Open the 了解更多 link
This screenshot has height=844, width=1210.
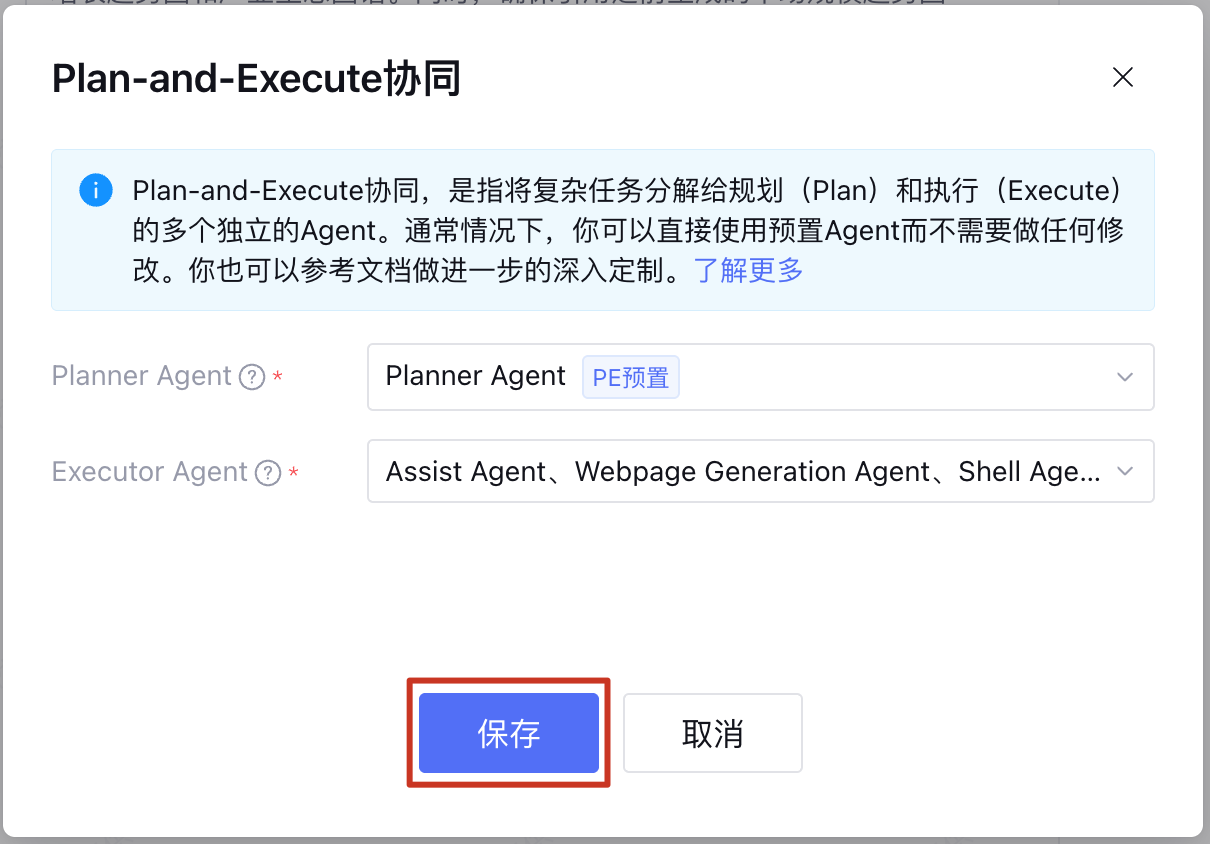pos(749,270)
